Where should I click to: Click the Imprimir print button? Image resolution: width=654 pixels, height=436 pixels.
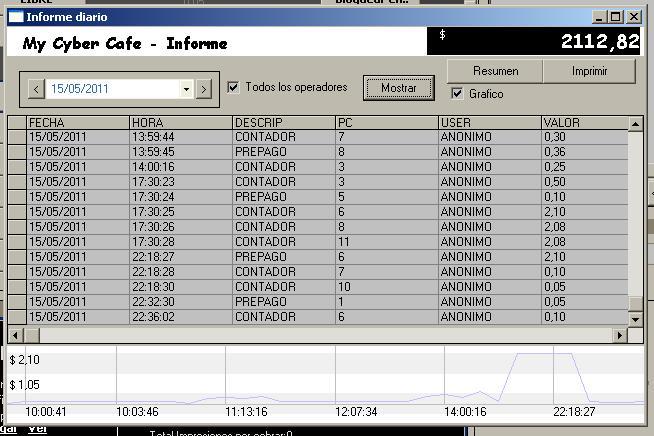589,71
